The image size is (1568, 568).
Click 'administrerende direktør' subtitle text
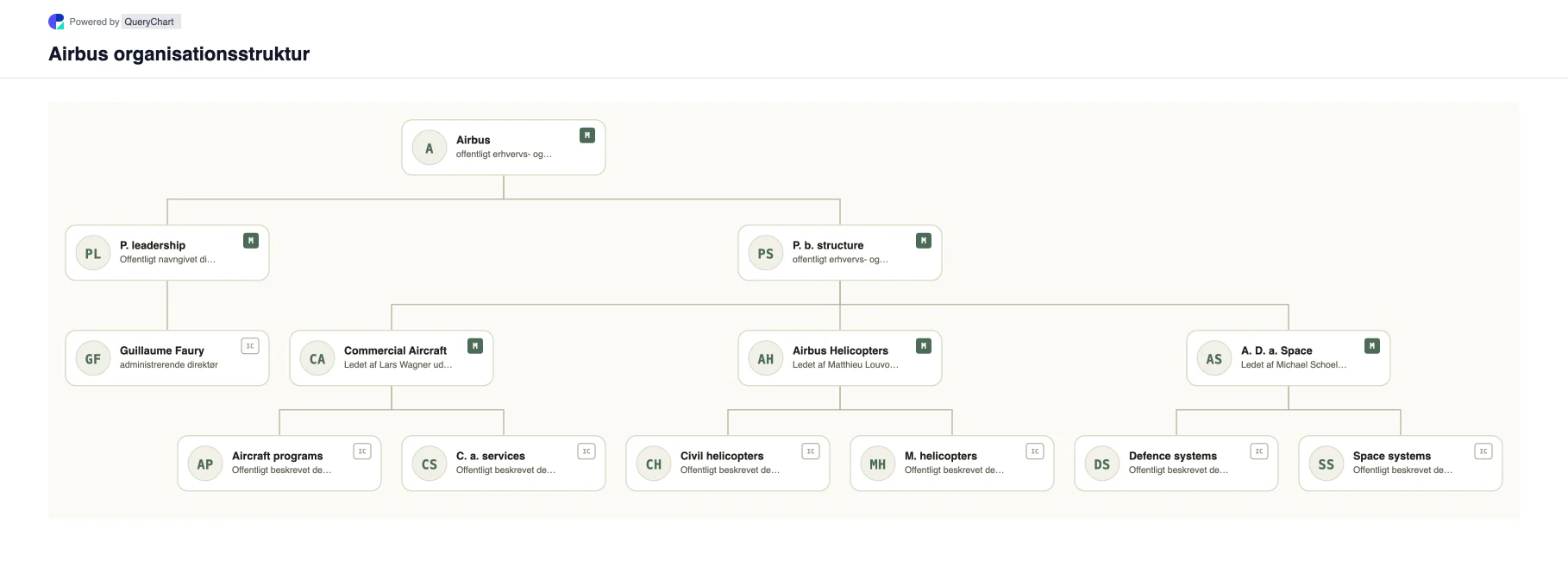(x=169, y=365)
